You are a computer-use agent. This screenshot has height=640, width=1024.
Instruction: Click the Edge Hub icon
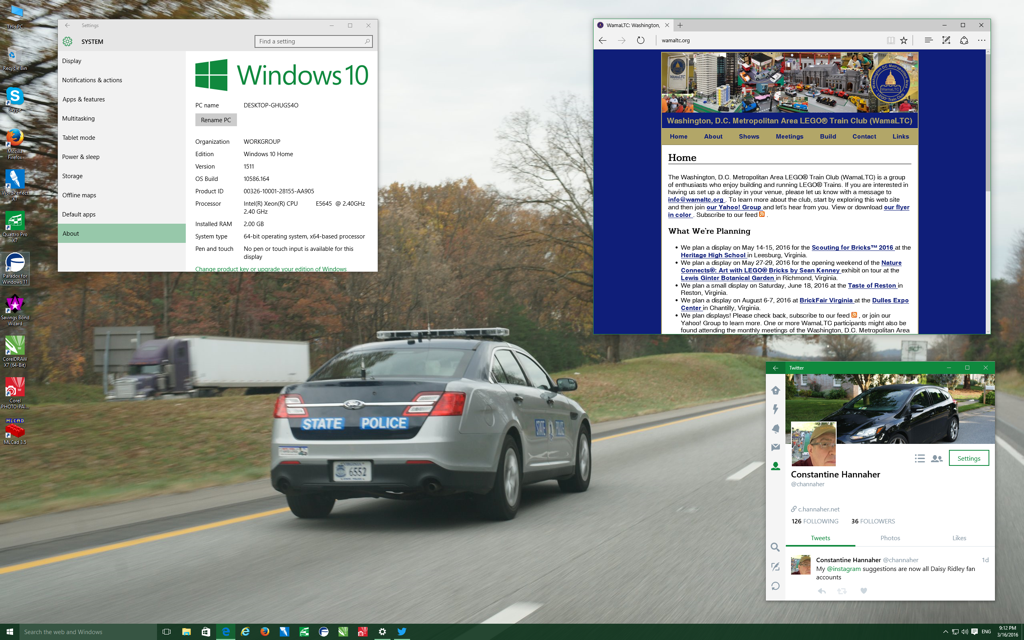tap(928, 41)
